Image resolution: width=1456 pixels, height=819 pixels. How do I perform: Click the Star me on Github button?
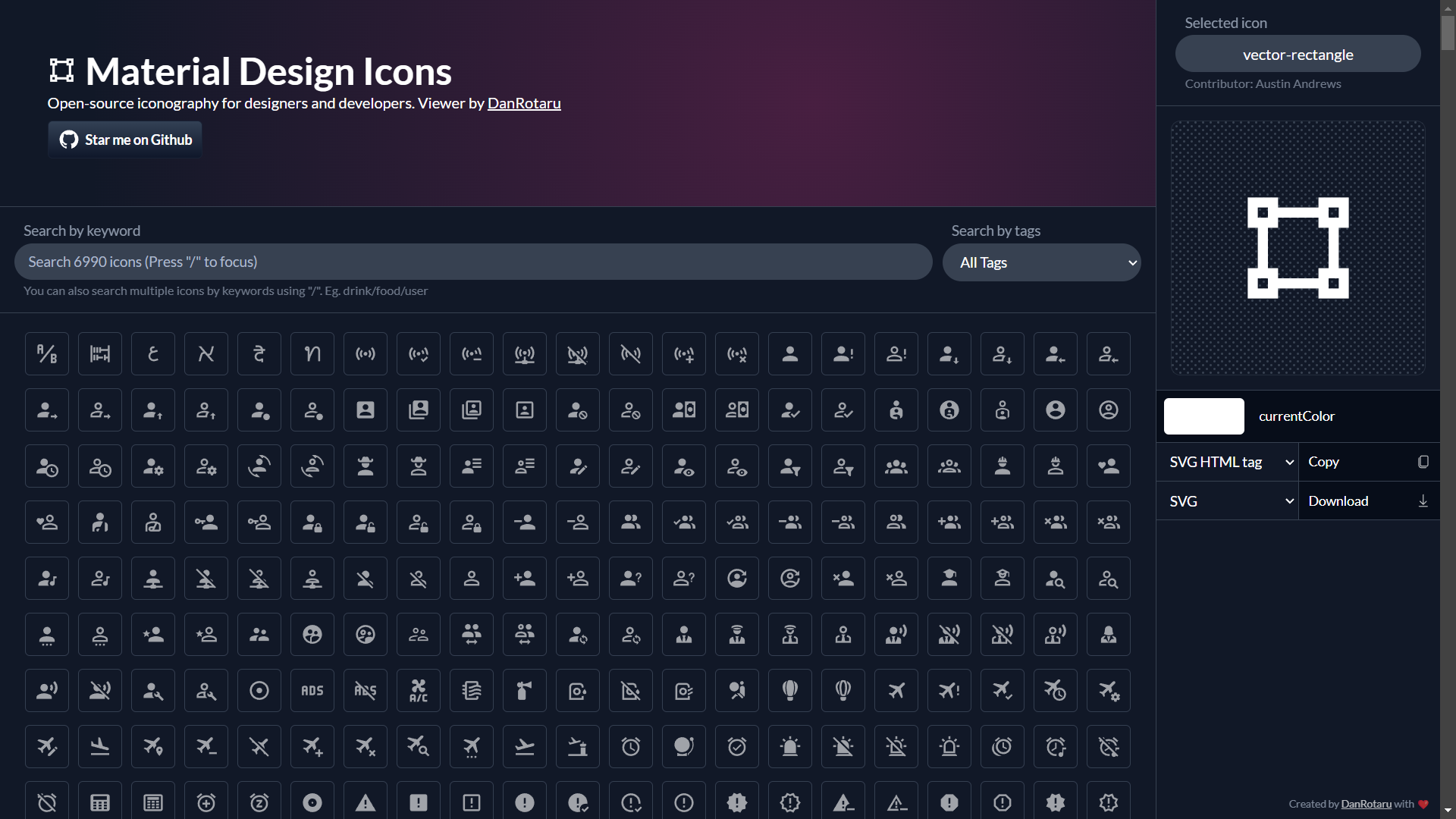click(x=125, y=140)
